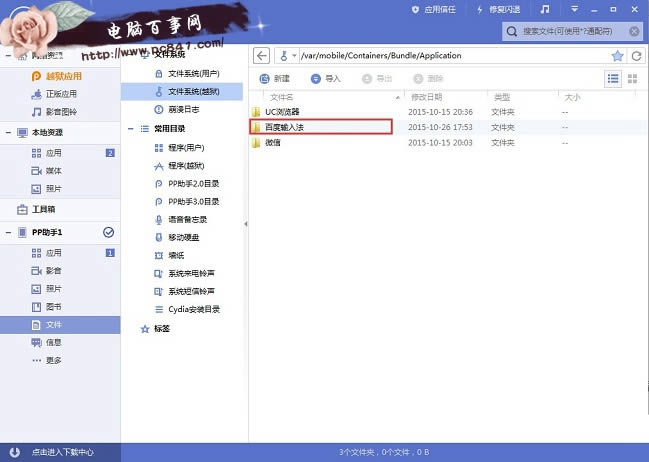The width and height of the screenshot is (649, 462).
Task: Open 应用 under PP助手1
Action: [60, 253]
